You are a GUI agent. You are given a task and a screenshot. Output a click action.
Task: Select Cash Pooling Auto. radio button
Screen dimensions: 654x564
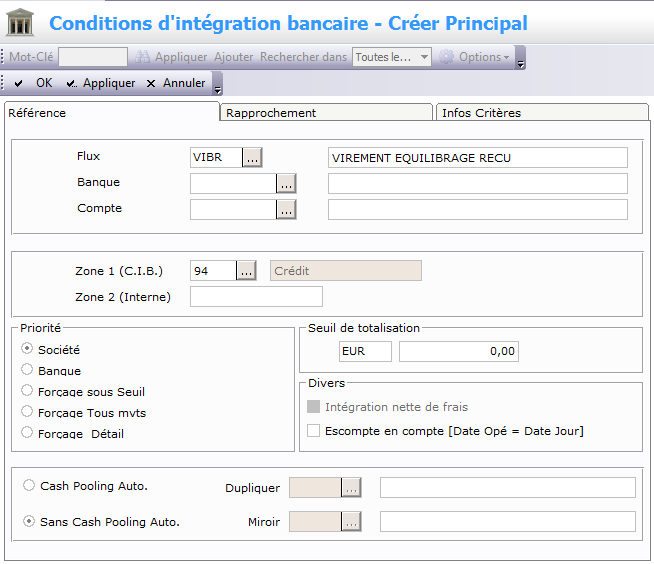pyautogui.click(x=28, y=486)
